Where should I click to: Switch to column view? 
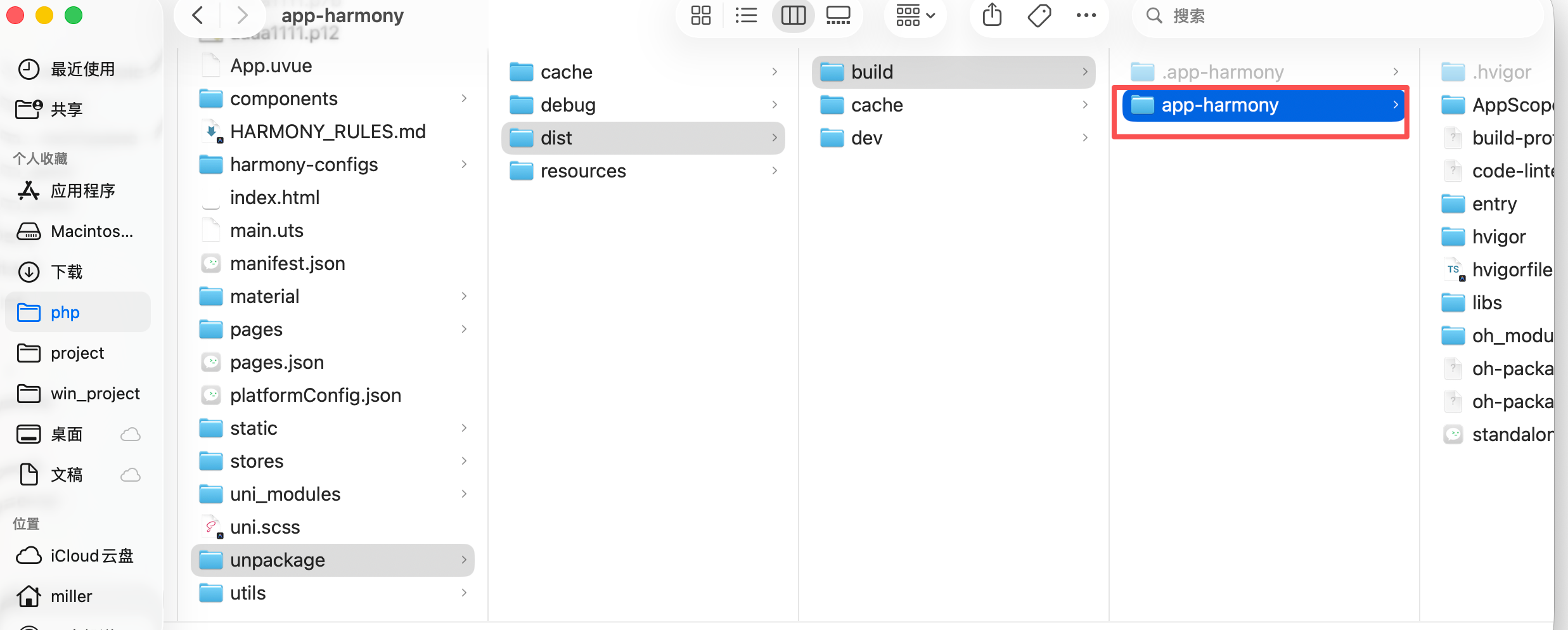click(x=793, y=15)
